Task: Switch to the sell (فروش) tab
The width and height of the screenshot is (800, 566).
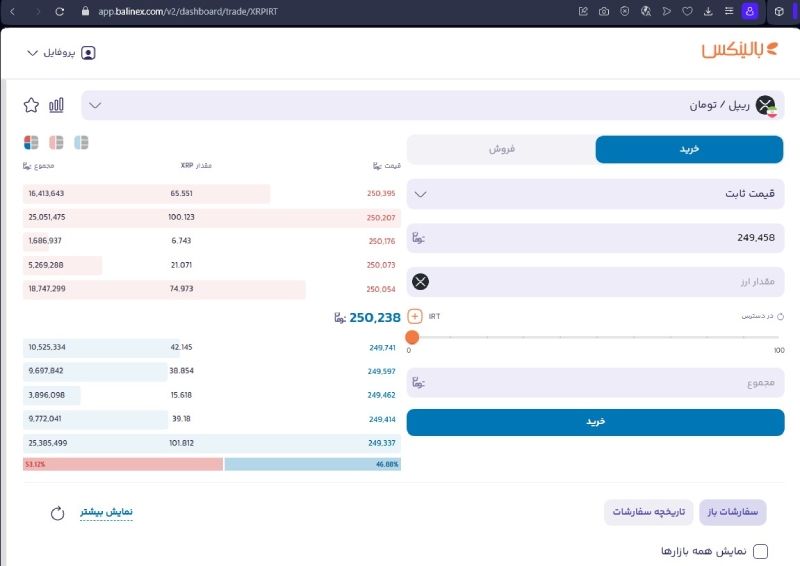Action: tap(502, 149)
